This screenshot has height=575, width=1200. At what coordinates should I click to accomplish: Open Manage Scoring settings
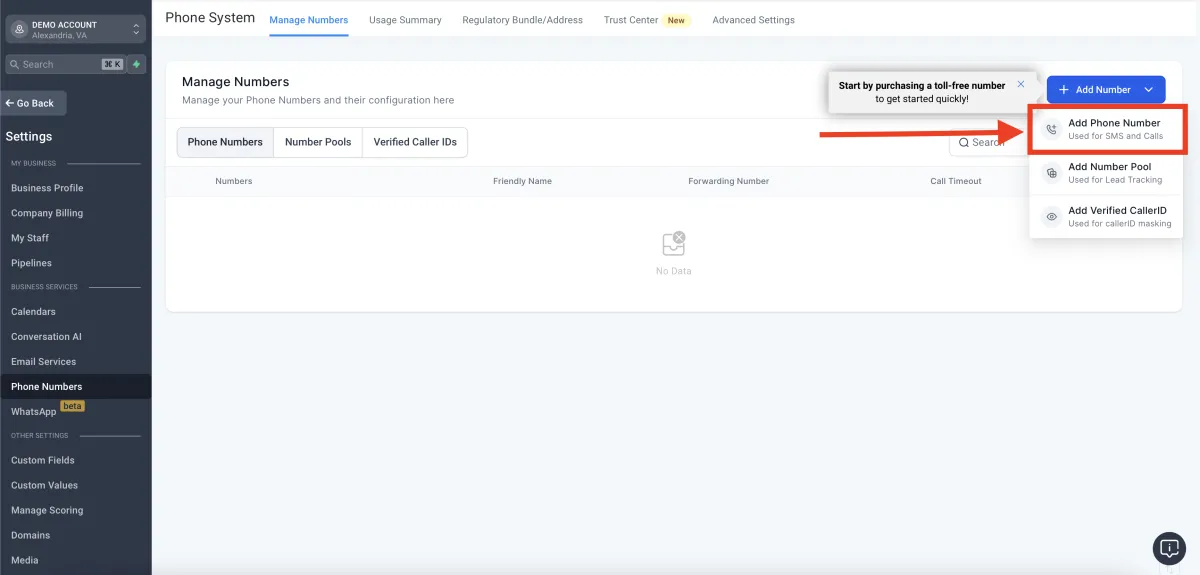[x=47, y=510]
